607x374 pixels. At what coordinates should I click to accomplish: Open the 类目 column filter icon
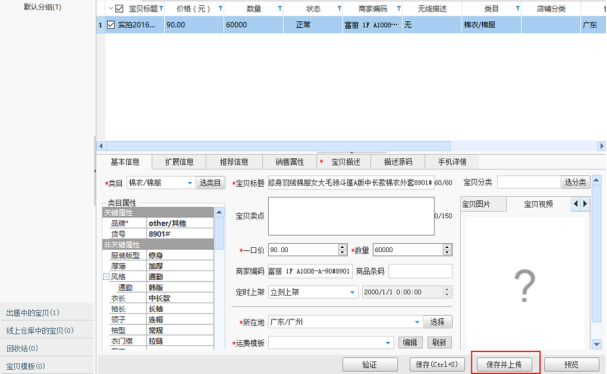(x=518, y=9)
